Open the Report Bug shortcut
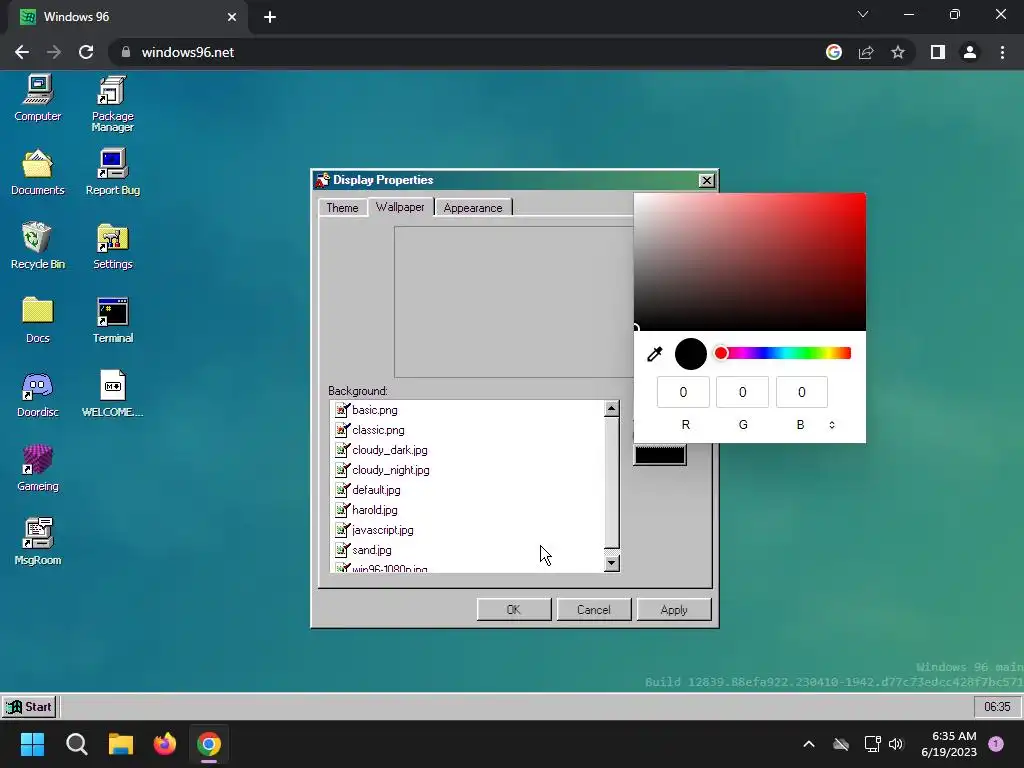The height and width of the screenshot is (768, 1024). point(112,172)
